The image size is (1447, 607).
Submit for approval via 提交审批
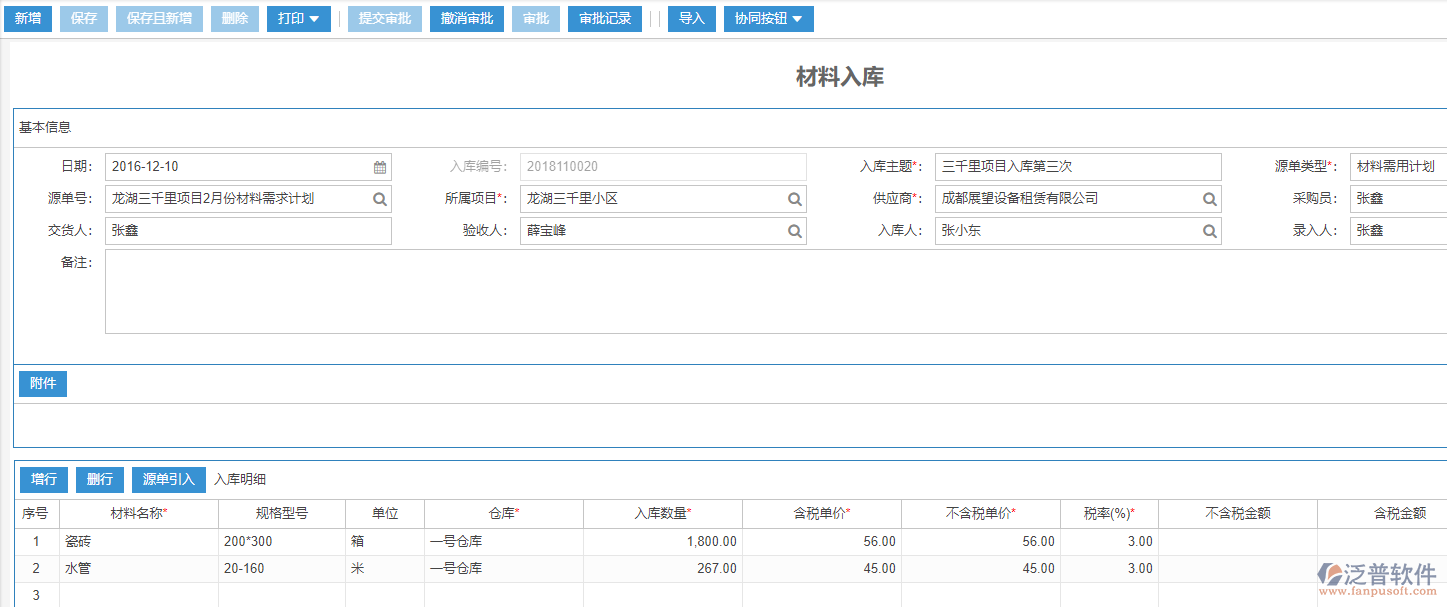(x=384, y=18)
